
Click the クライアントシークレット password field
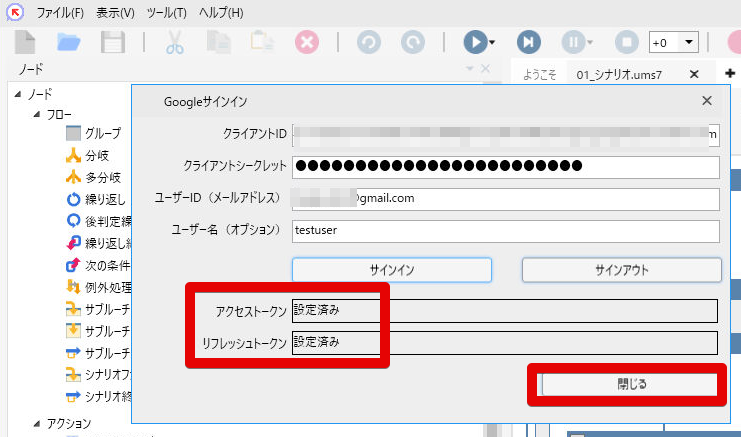click(506, 167)
